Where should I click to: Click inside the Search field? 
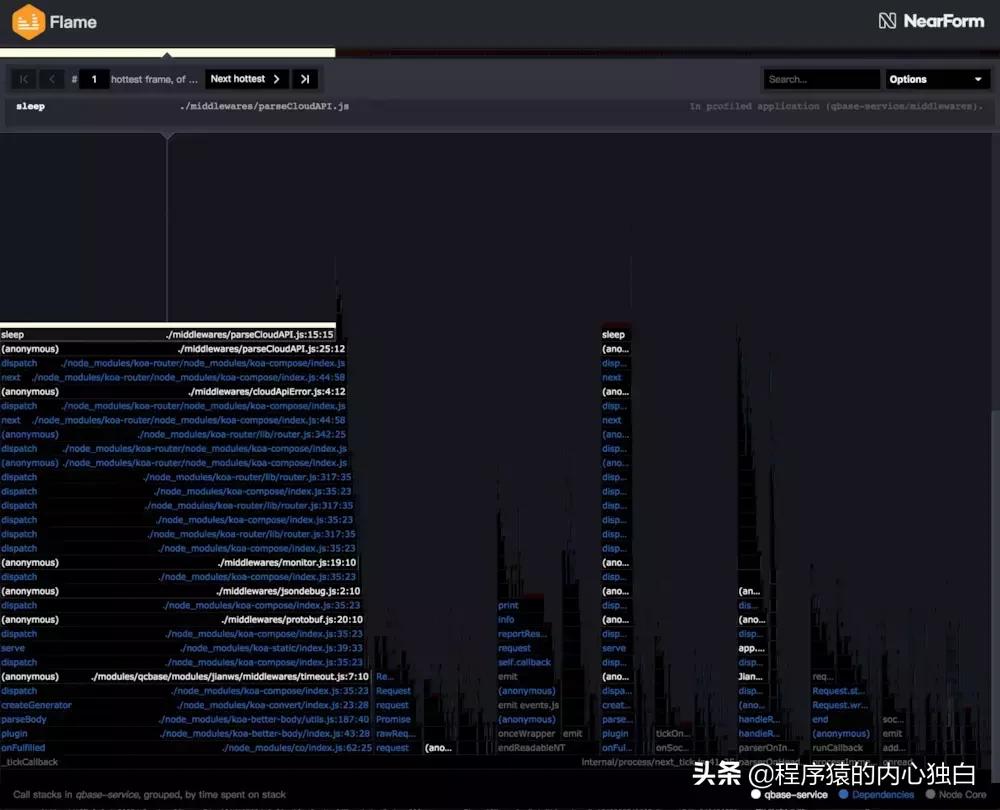[x=822, y=78]
